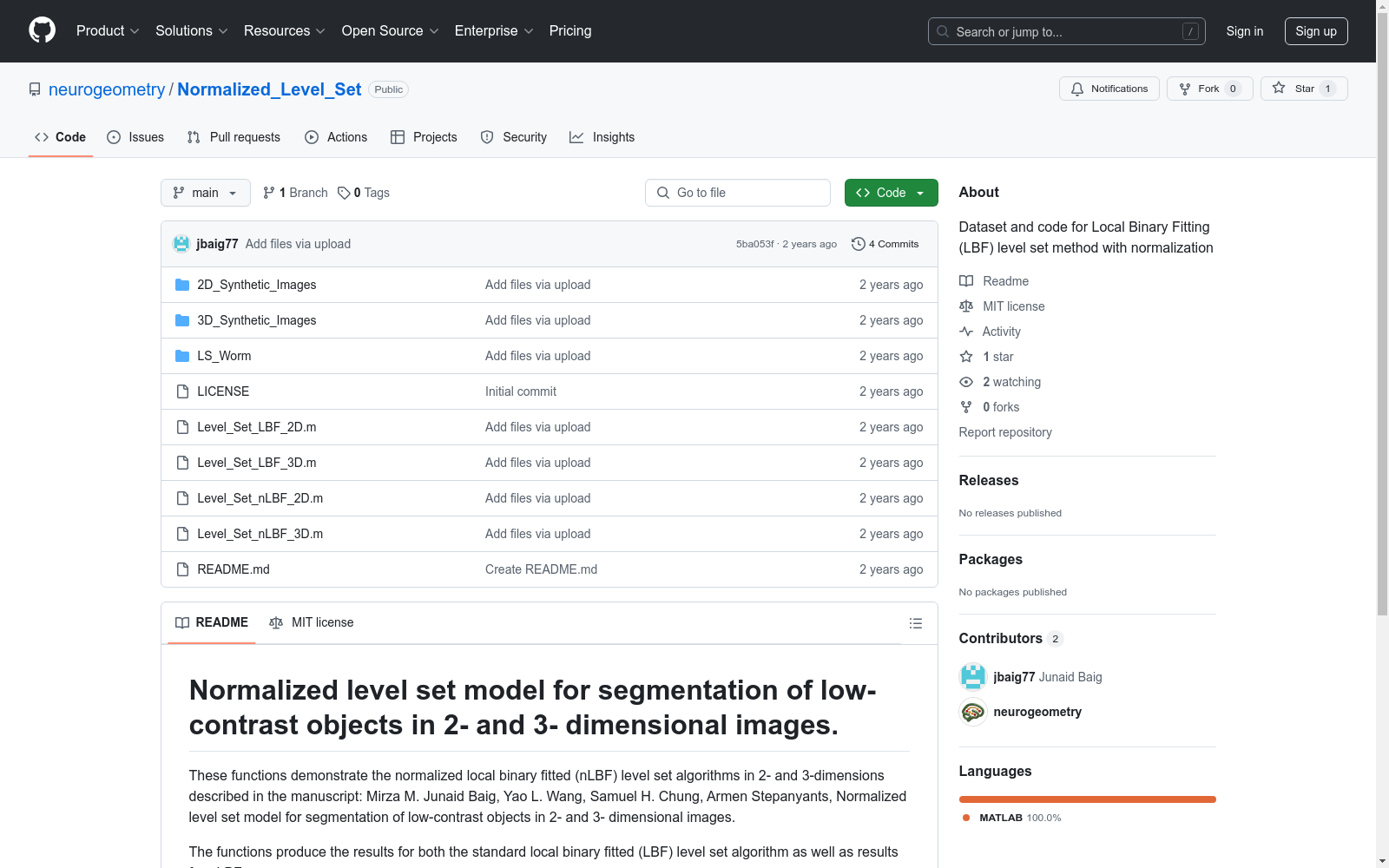Screen dimensions: 1389x868
Task: Open the Security tab
Action: (x=514, y=137)
